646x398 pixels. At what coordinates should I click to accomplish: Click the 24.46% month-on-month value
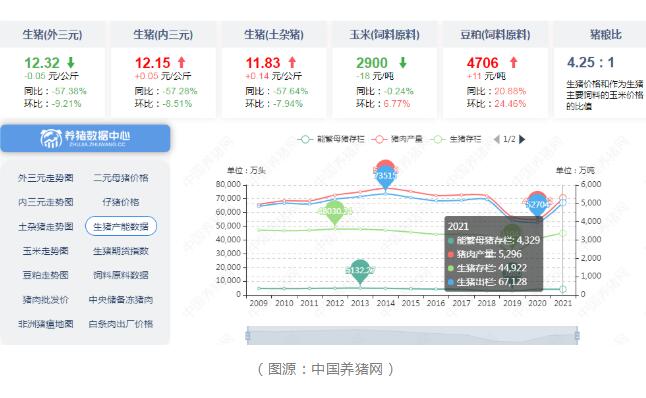[x=510, y=104]
